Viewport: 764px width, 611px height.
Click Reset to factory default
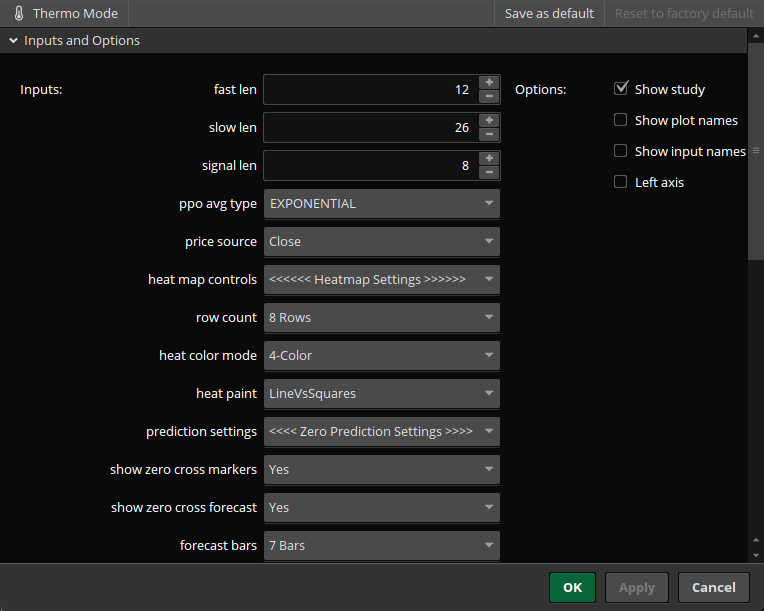[684, 14]
